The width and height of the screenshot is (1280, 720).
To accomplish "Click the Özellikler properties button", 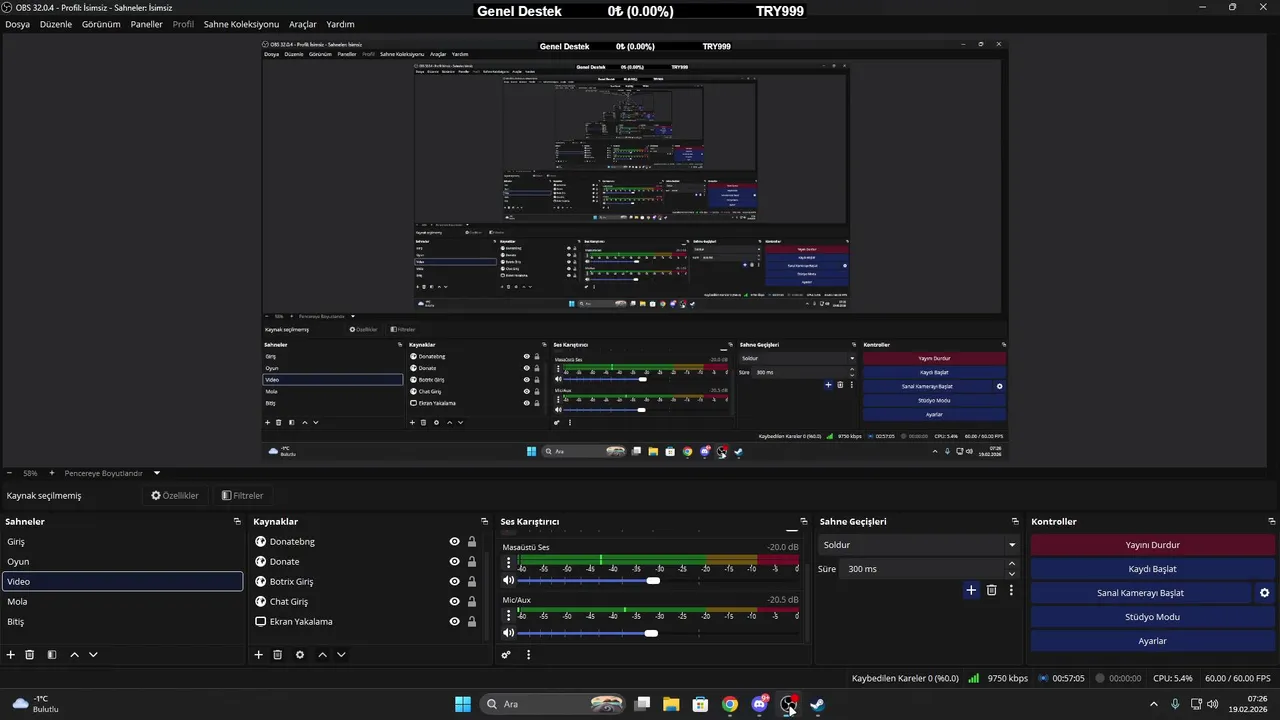I will (175, 495).
